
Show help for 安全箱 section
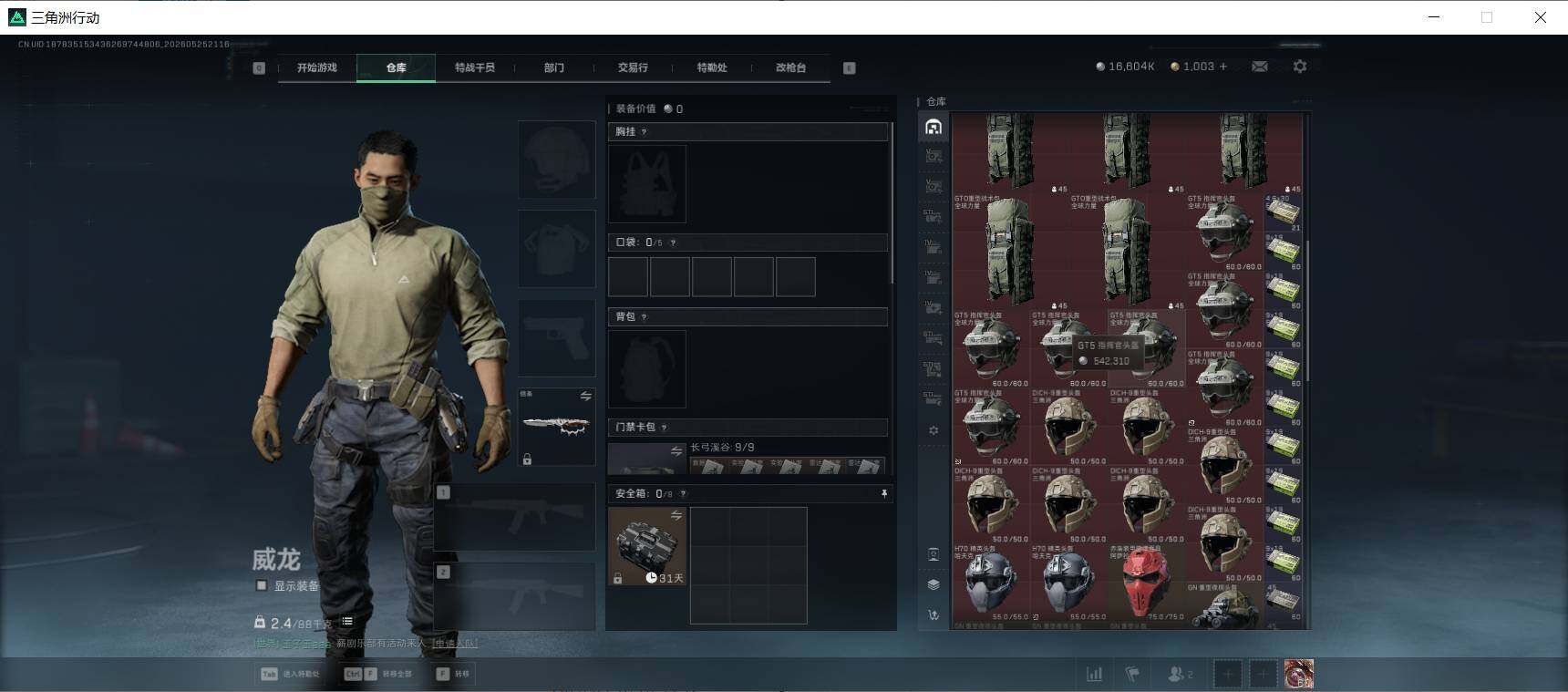683,493
